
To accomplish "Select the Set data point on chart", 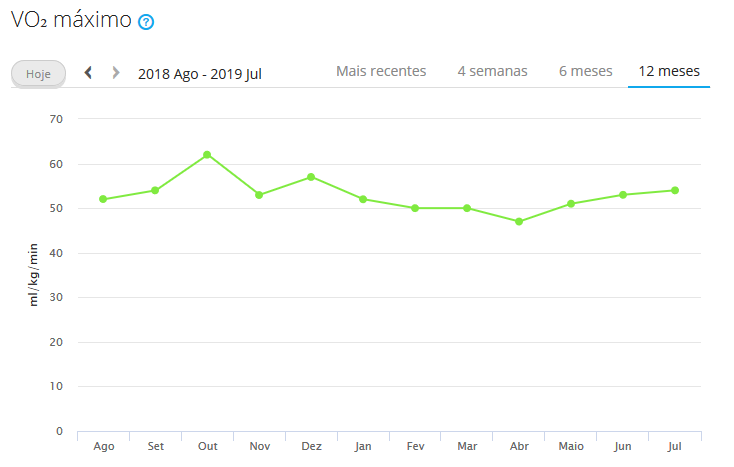I will click(x=155, y=190).
